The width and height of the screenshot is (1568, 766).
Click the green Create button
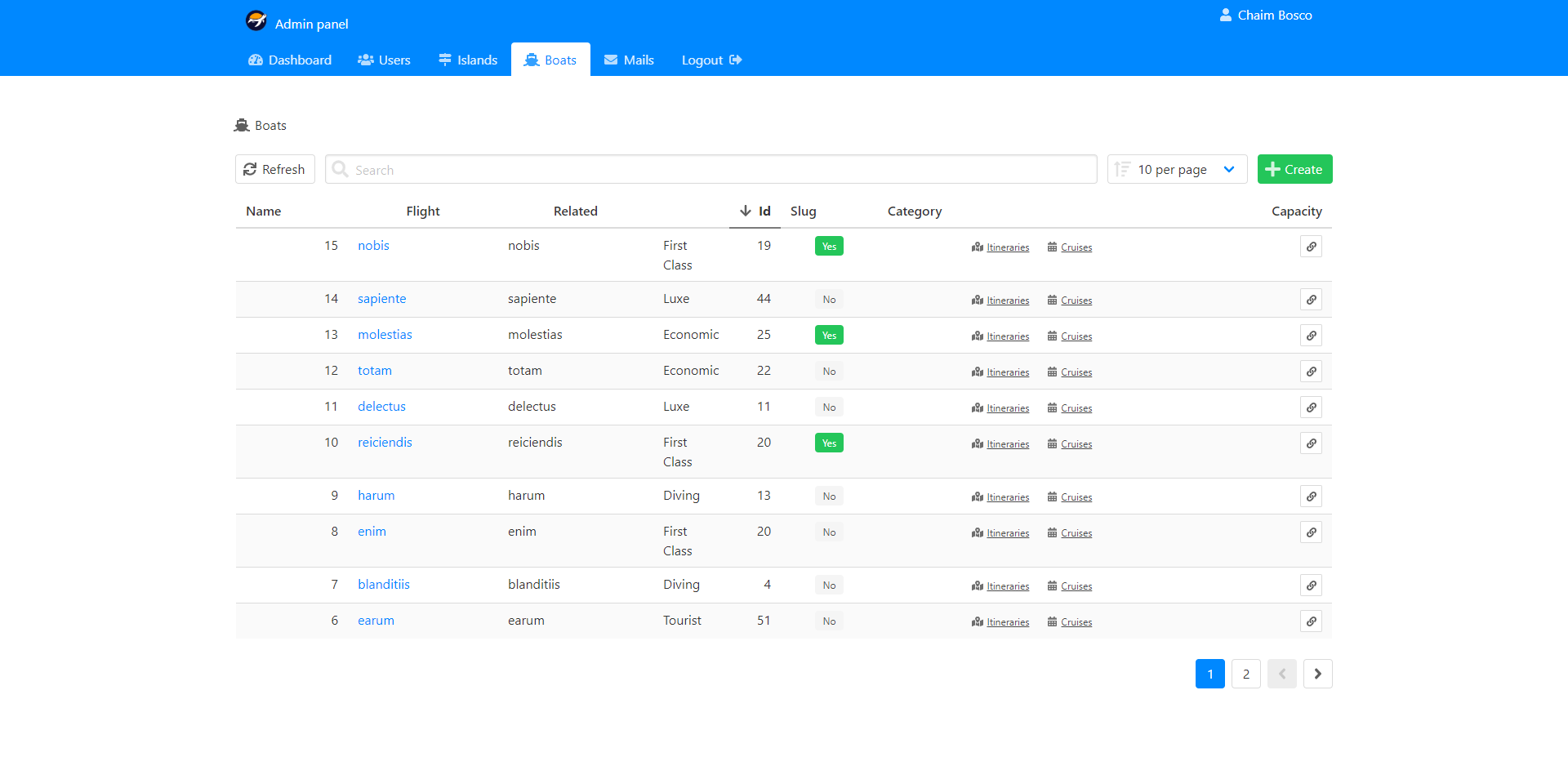[1294, 169]
